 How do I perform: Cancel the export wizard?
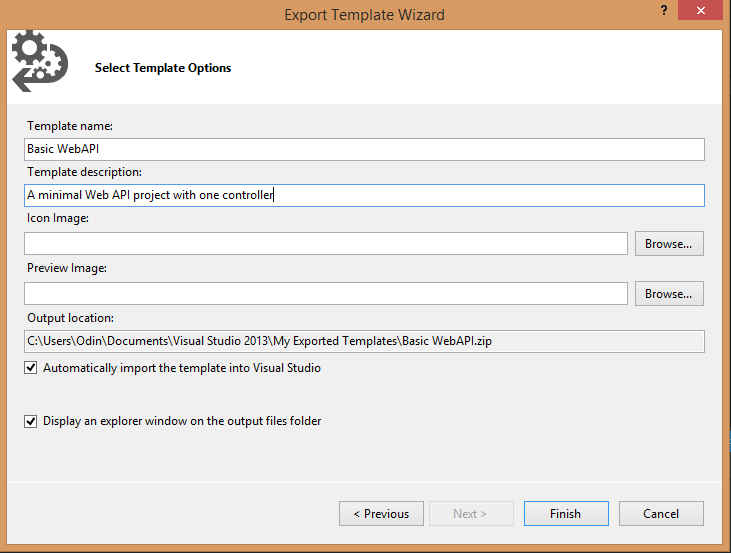(661, 513)
